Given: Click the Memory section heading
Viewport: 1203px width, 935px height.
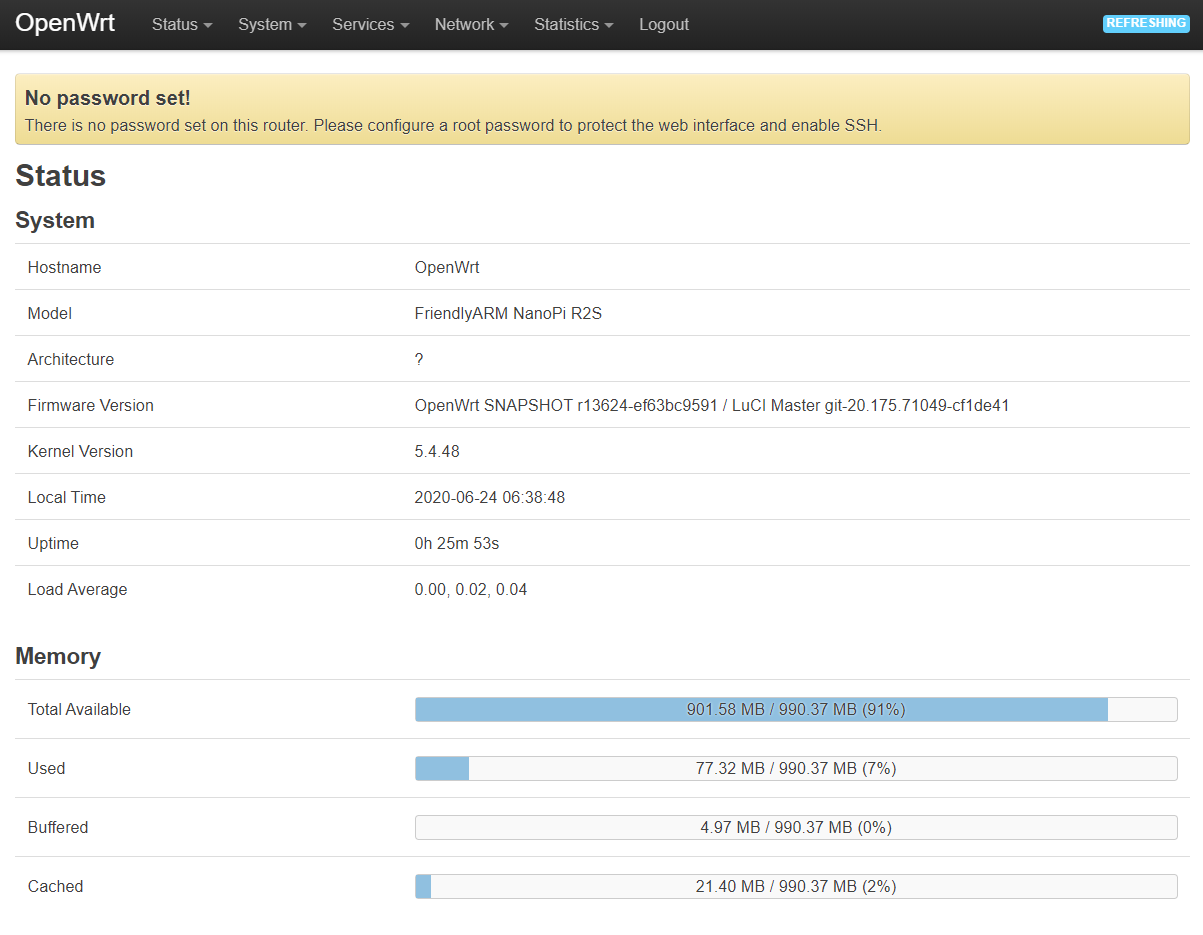Looking at the screenshot, I should 58,656.
